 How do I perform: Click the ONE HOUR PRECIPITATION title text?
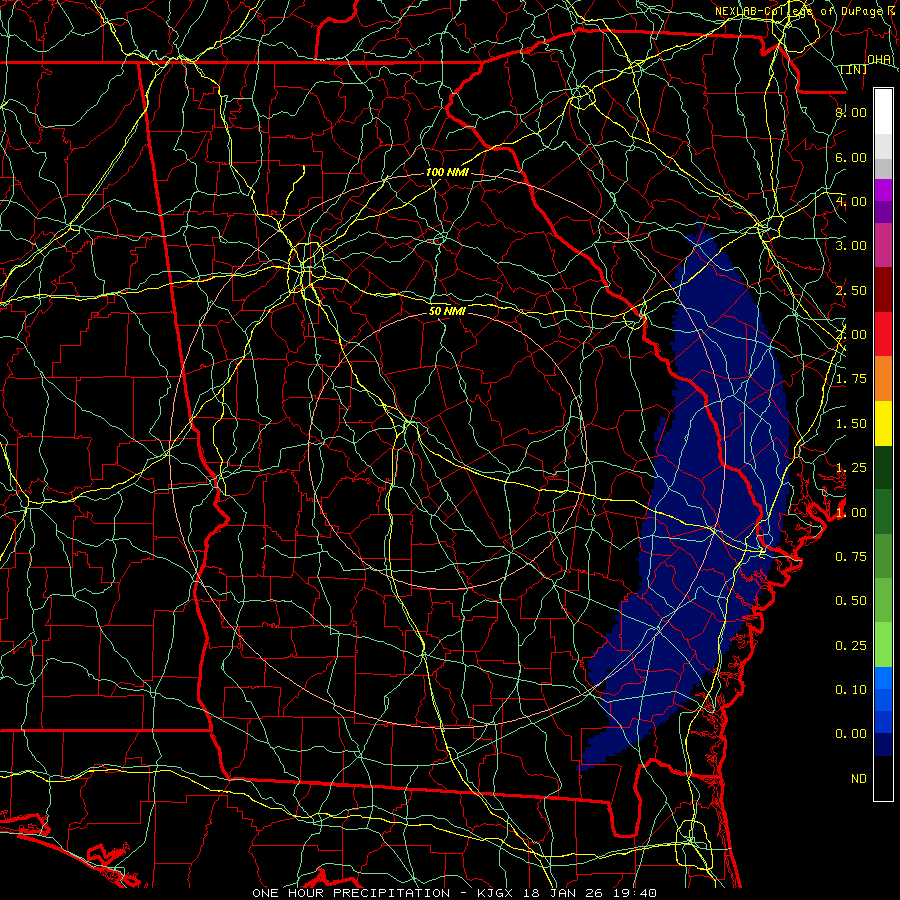(351, 893)
